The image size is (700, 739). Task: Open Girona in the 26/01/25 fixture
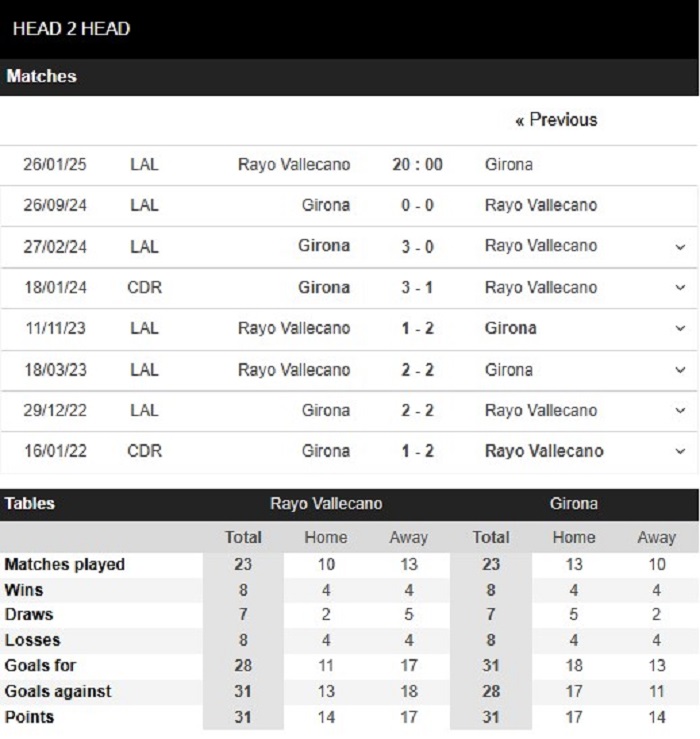pos(509,164)
